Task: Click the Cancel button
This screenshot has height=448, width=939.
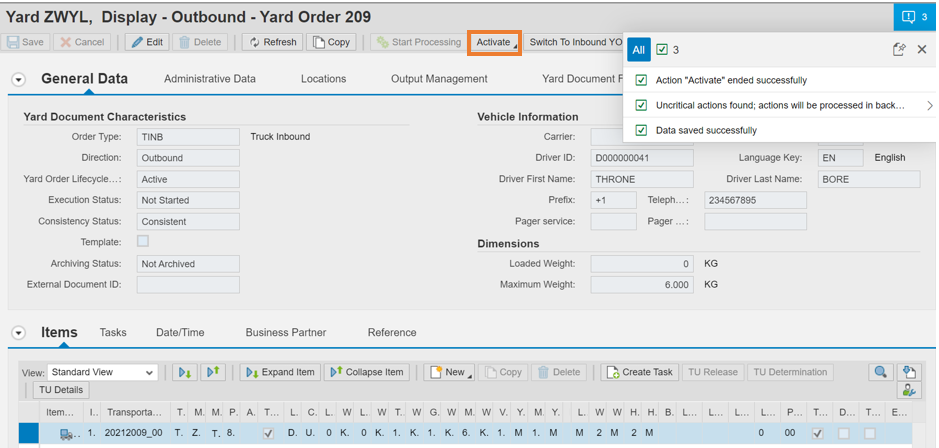Action: (x=82, y=42)
